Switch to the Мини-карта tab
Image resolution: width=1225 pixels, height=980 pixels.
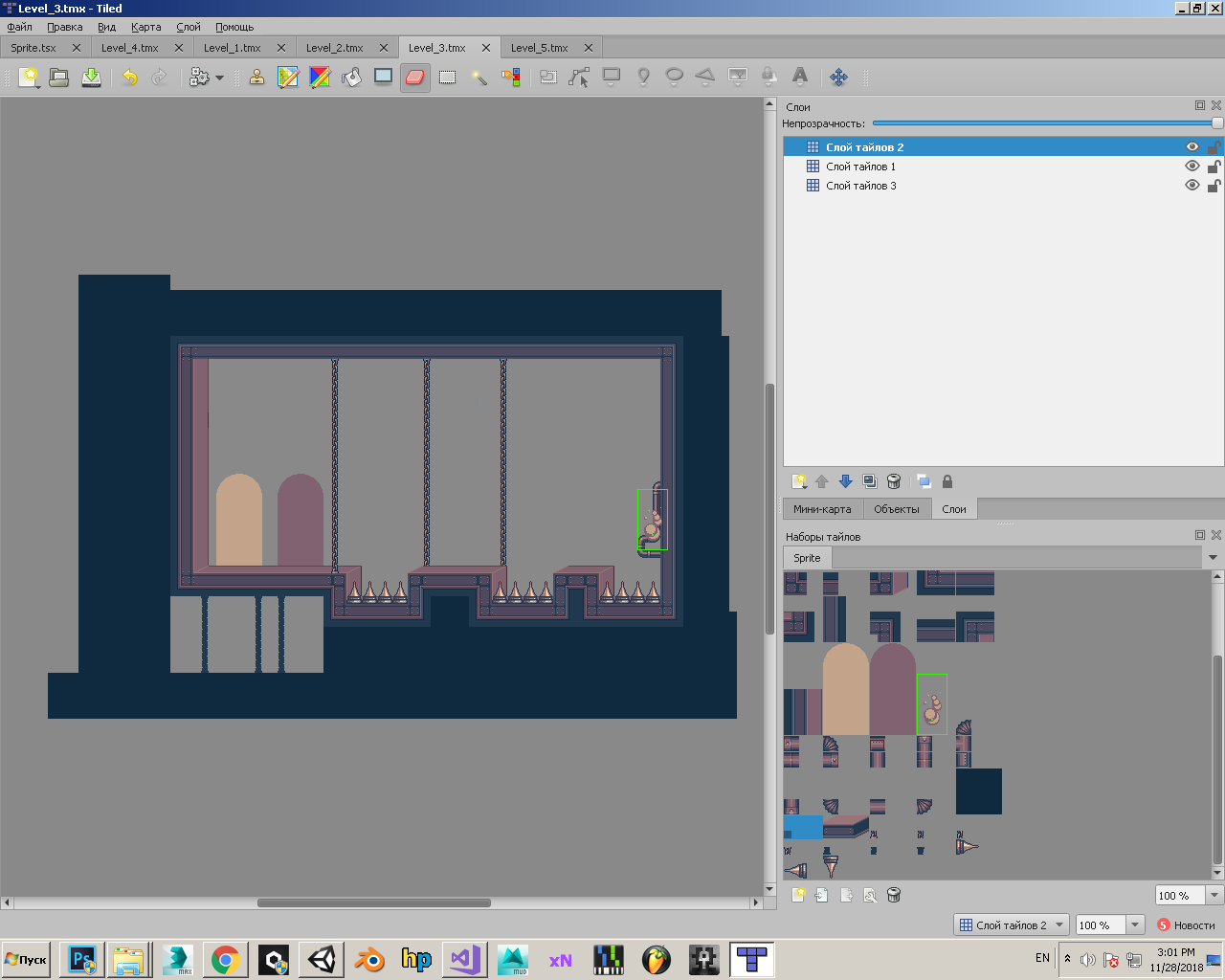822,509
